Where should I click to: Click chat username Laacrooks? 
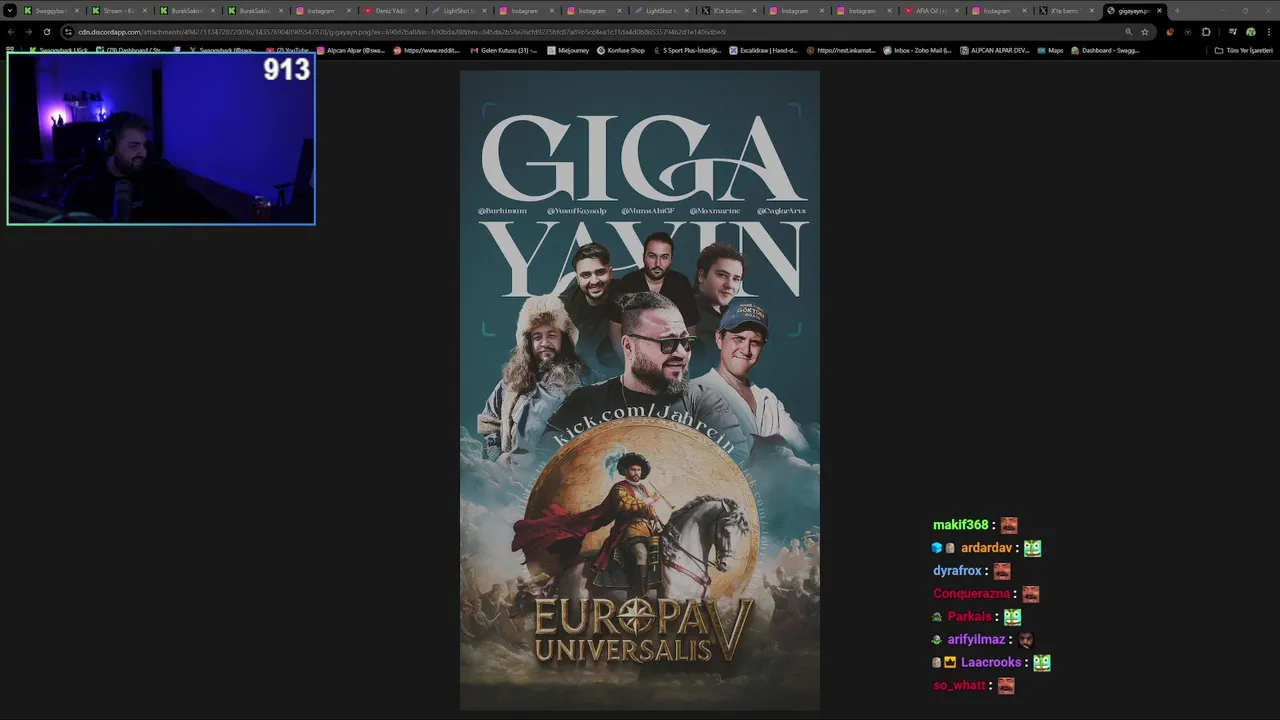coord(991,663)
